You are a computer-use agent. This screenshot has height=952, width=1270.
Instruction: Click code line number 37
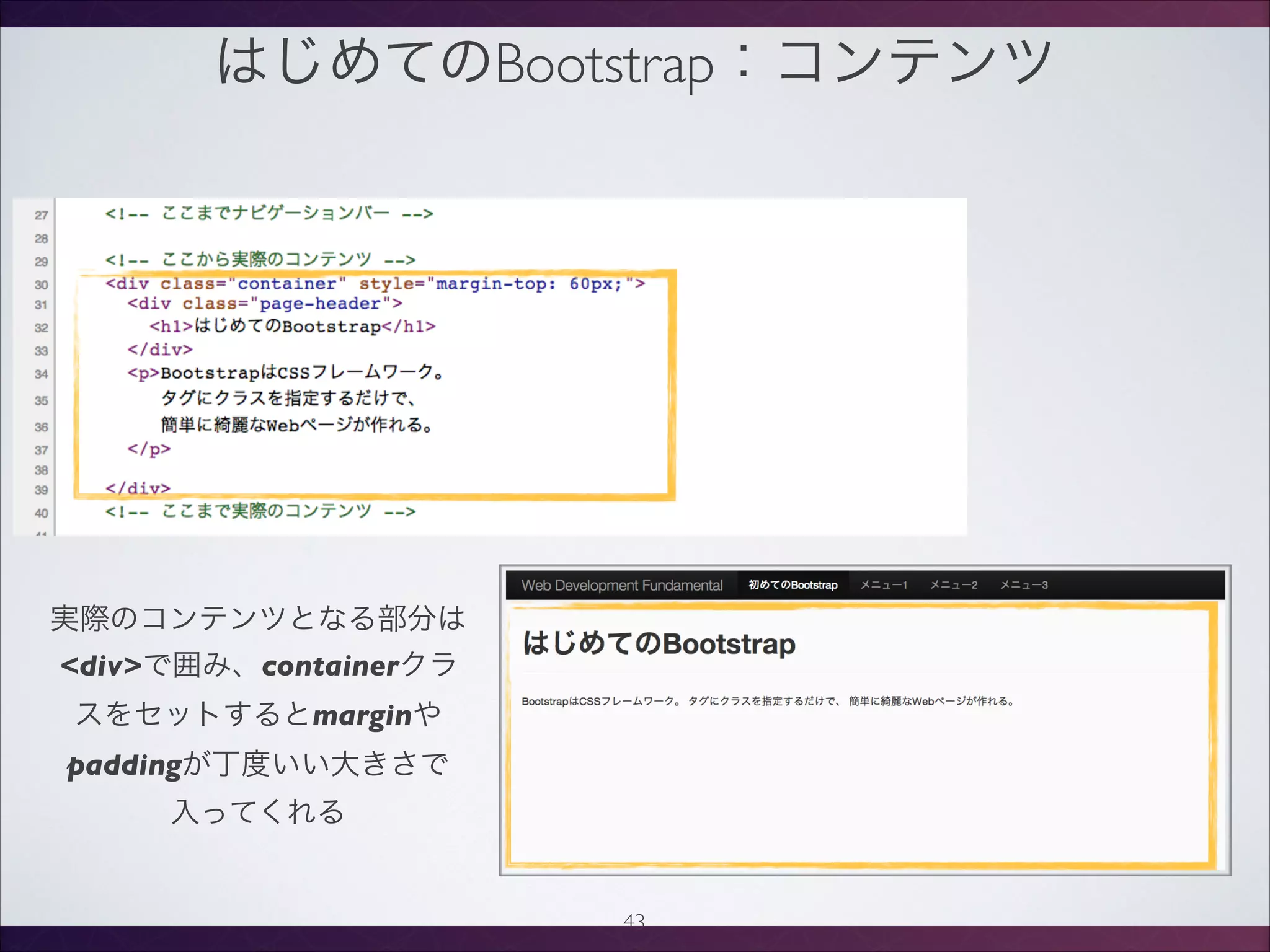[41, 450]
